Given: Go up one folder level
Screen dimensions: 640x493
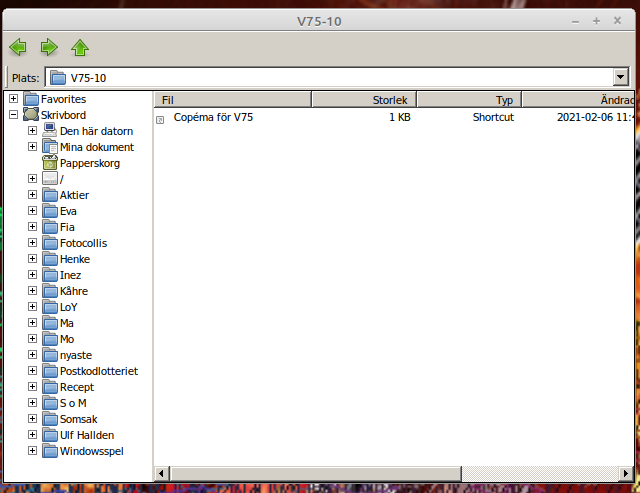Looking at the screenshot, I should pyautogui.click(x=80, y=47).
